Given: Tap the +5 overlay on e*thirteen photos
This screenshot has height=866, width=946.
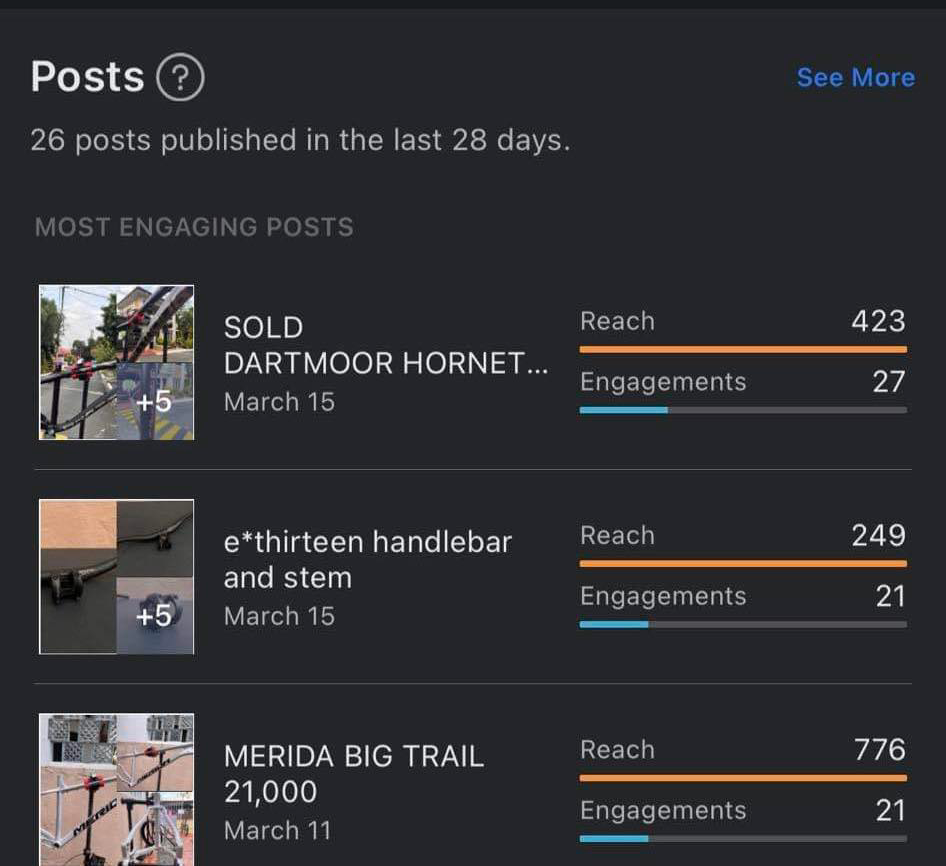Looking at the screenshot, I should 154,616.
